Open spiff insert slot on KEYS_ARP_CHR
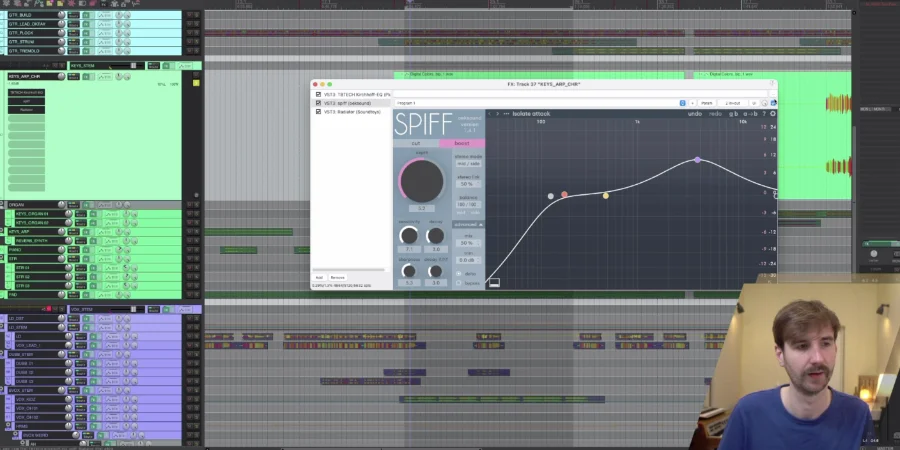This screenshot has height=450, width=900. (26, 101)
